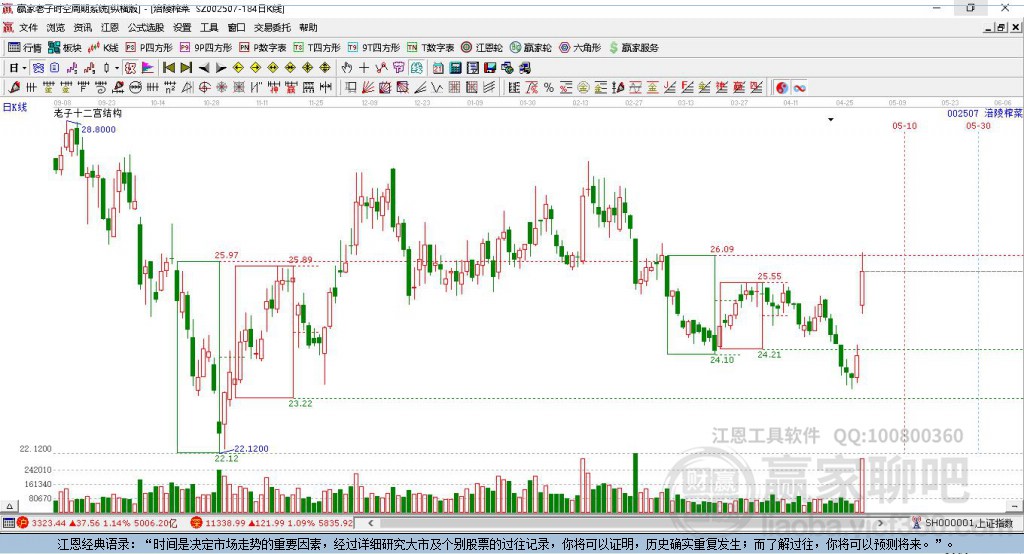This screenshot has width=1024, height=554.
Task: Open the P数字表 tool
Action: [263, 48]
